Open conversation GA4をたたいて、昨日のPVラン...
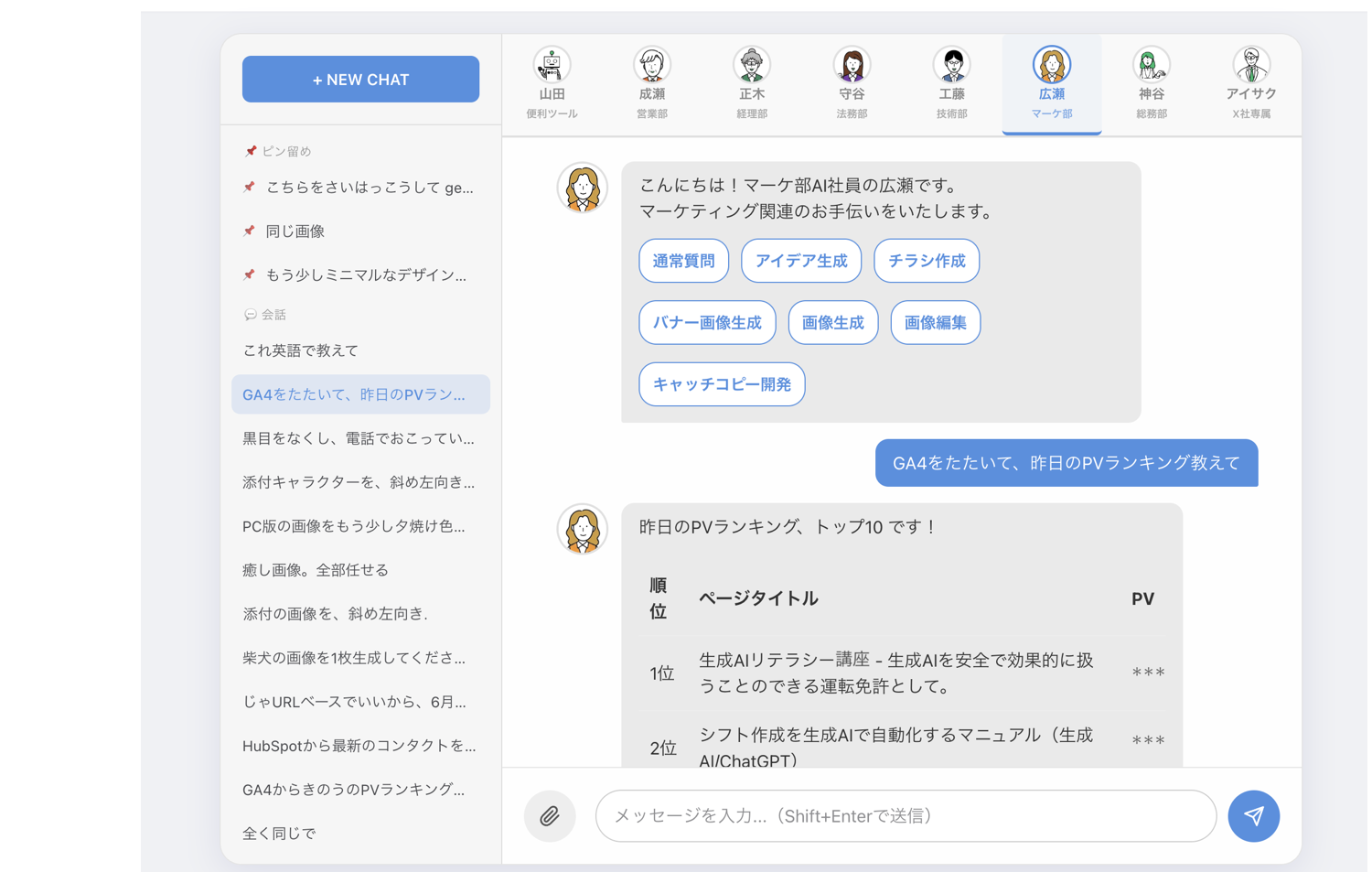Screen dimensions: 1372x872 [x=360, y=394]
